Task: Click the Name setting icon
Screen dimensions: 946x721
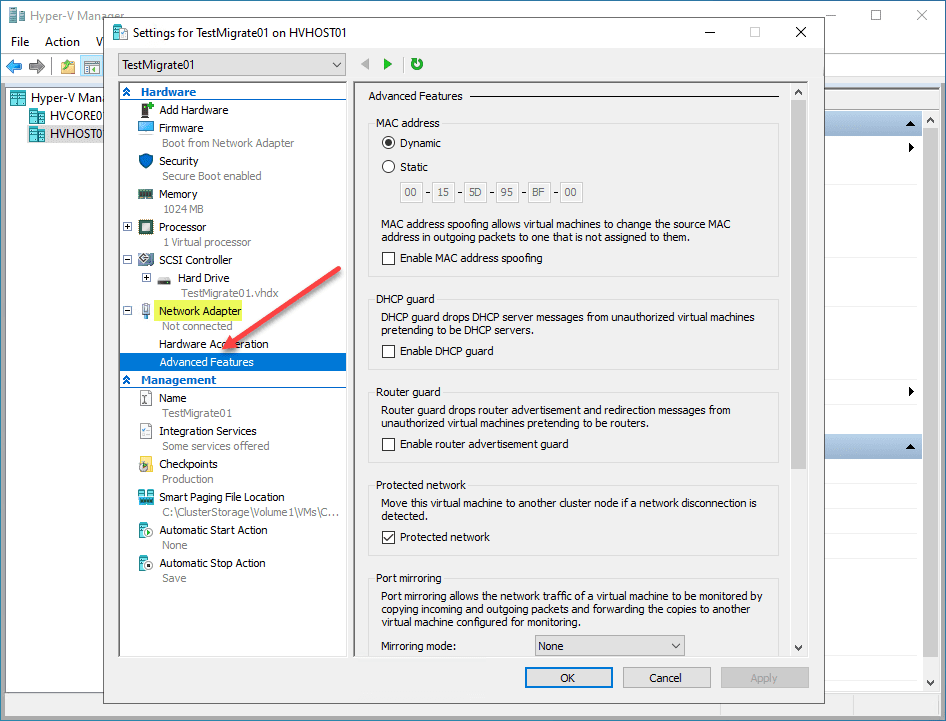Action: [146, 398]
